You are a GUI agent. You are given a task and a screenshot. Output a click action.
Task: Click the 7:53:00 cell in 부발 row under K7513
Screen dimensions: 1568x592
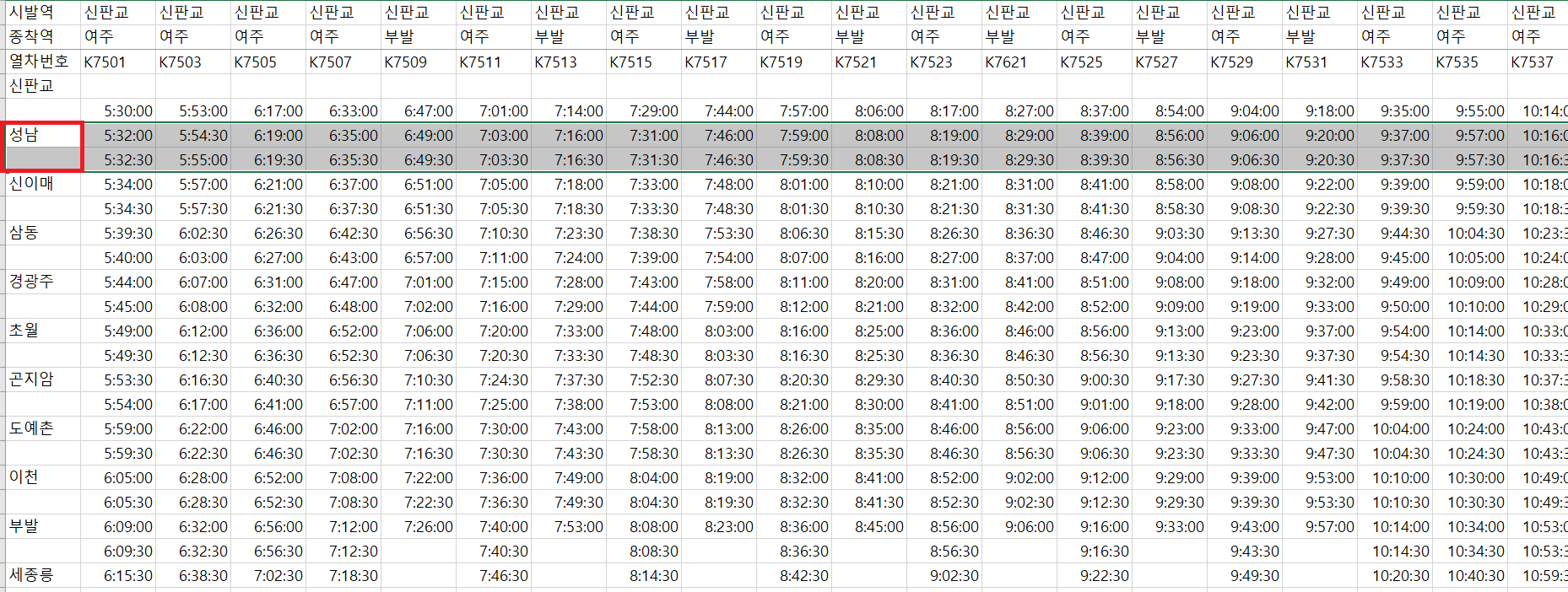(x=569, y=526)
